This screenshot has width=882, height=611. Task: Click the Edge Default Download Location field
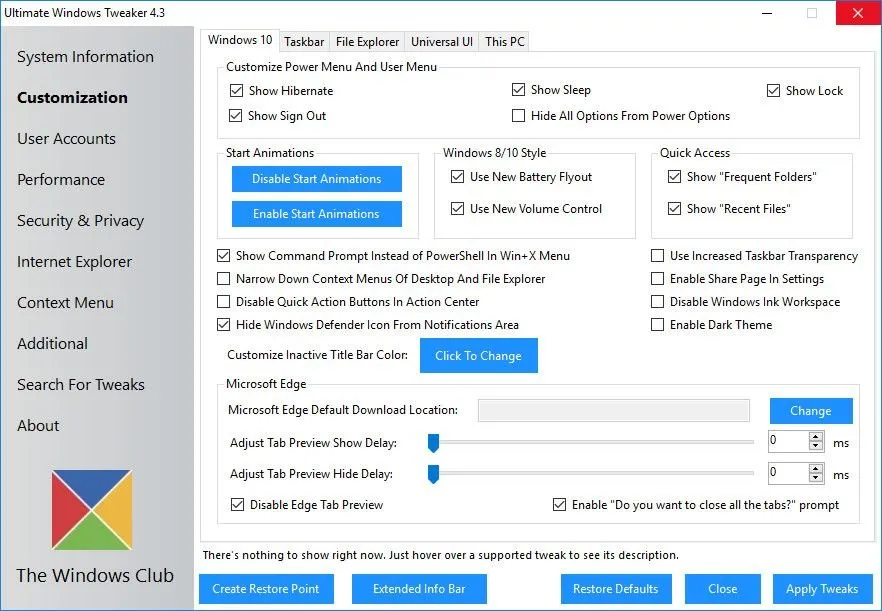point(613,411)
